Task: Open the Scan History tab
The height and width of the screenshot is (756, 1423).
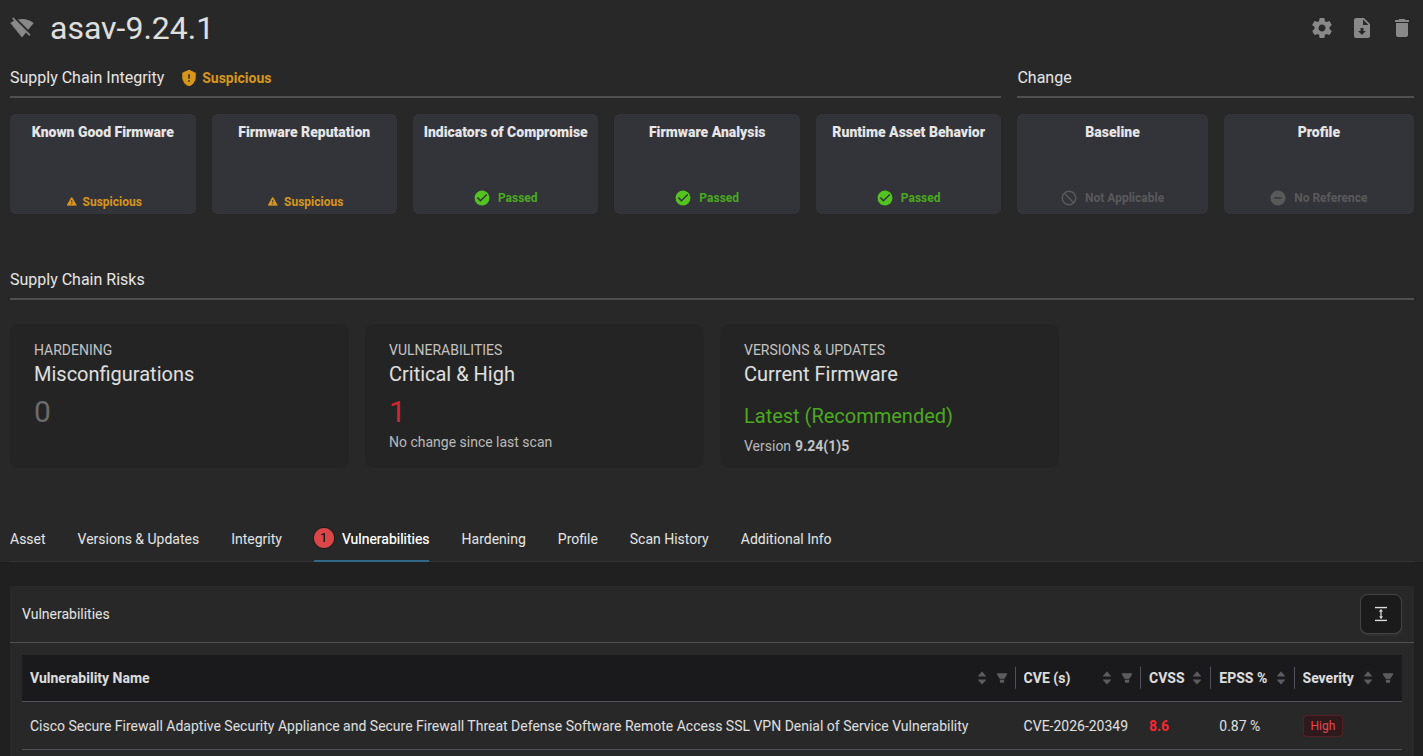Action: point(669,539)
